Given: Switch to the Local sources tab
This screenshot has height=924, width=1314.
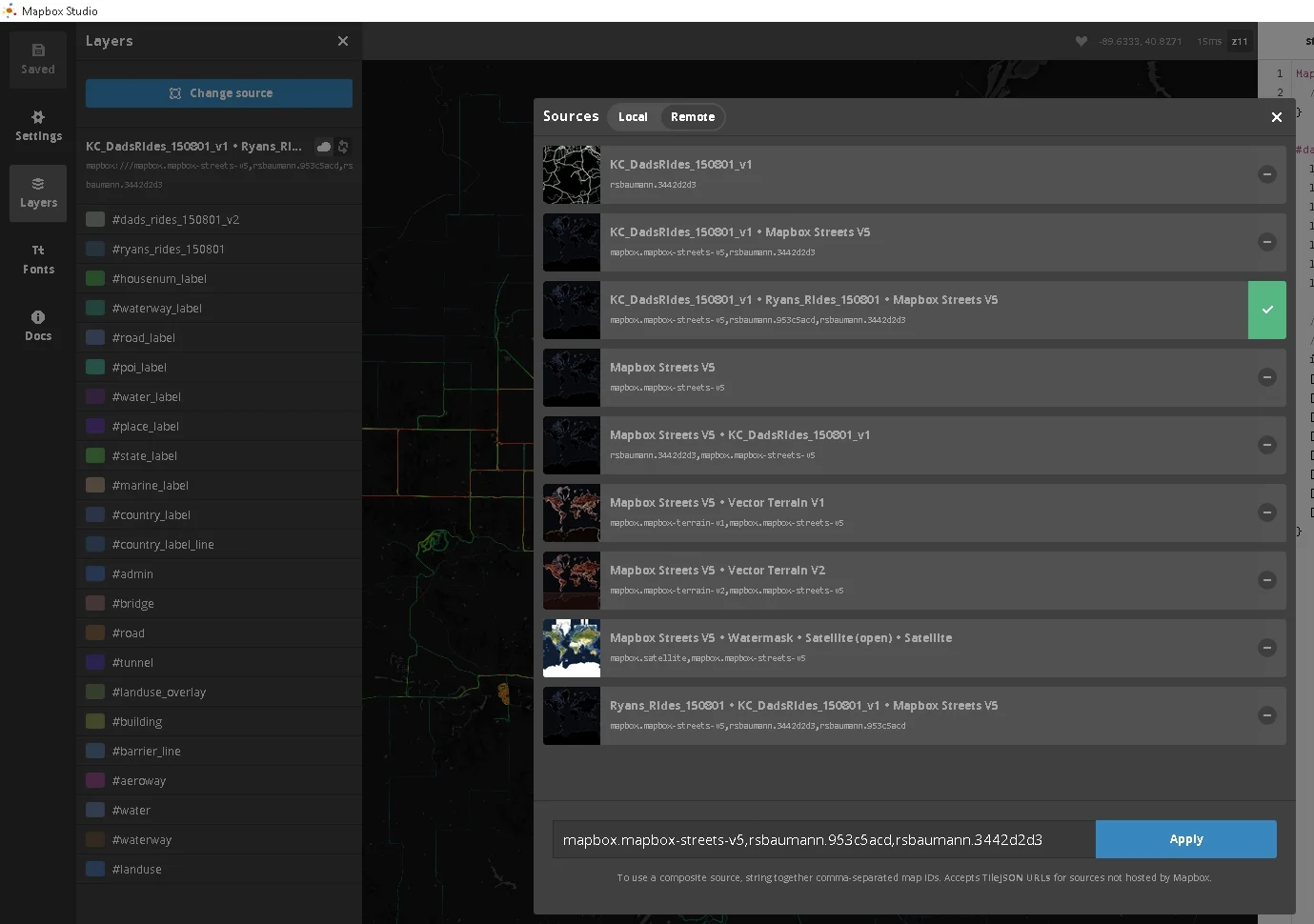Looking at the screenshot, I should coord(633,117).
